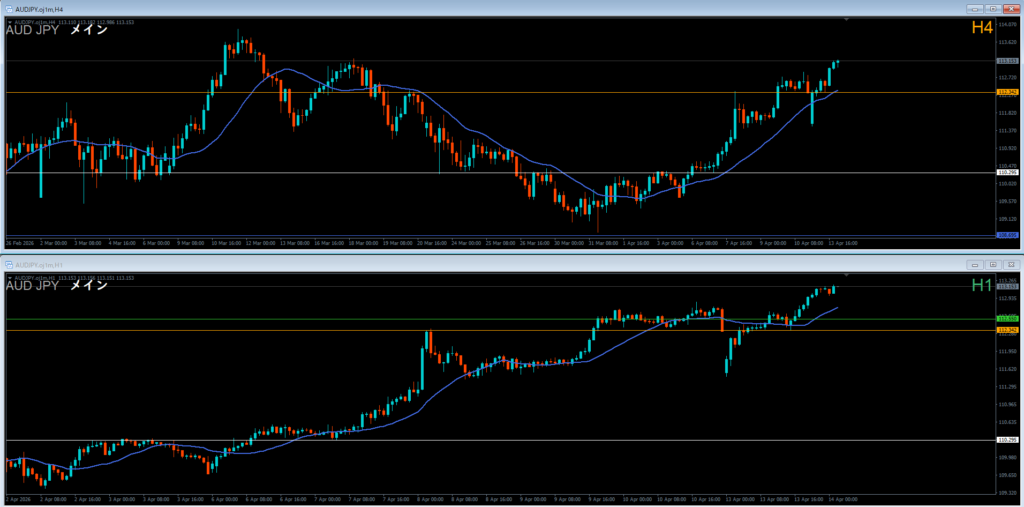Restore the H4 chart window size

pyautogui.click(x=994, y=8)
